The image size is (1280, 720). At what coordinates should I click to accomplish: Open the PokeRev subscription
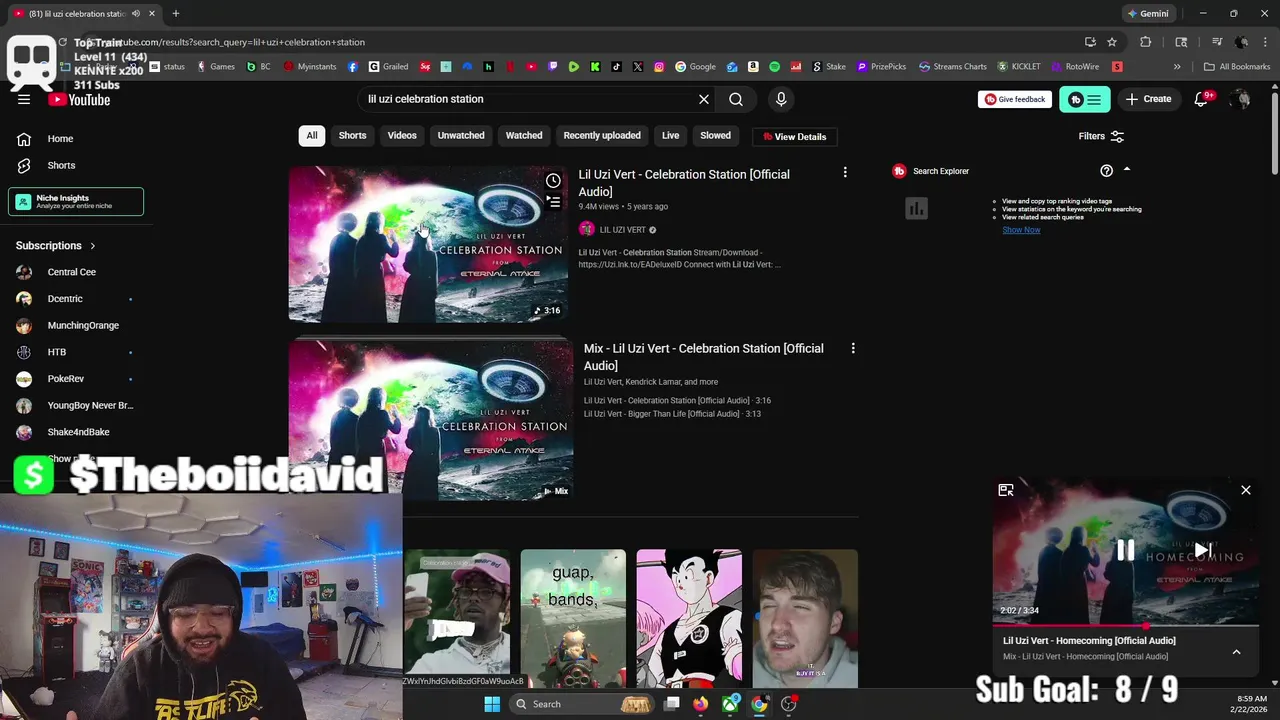tap(66, 379)
